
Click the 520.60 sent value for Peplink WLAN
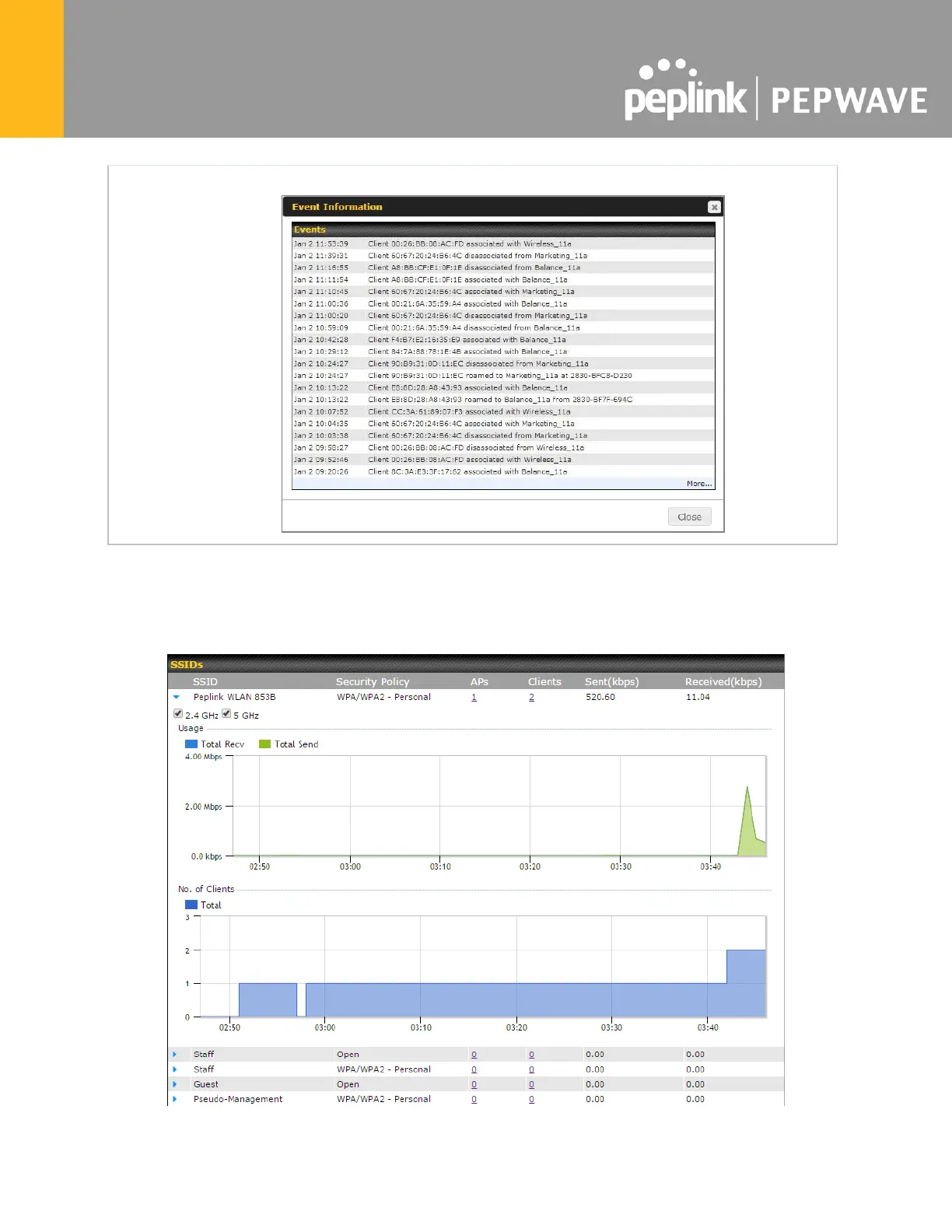coord(600,697)
